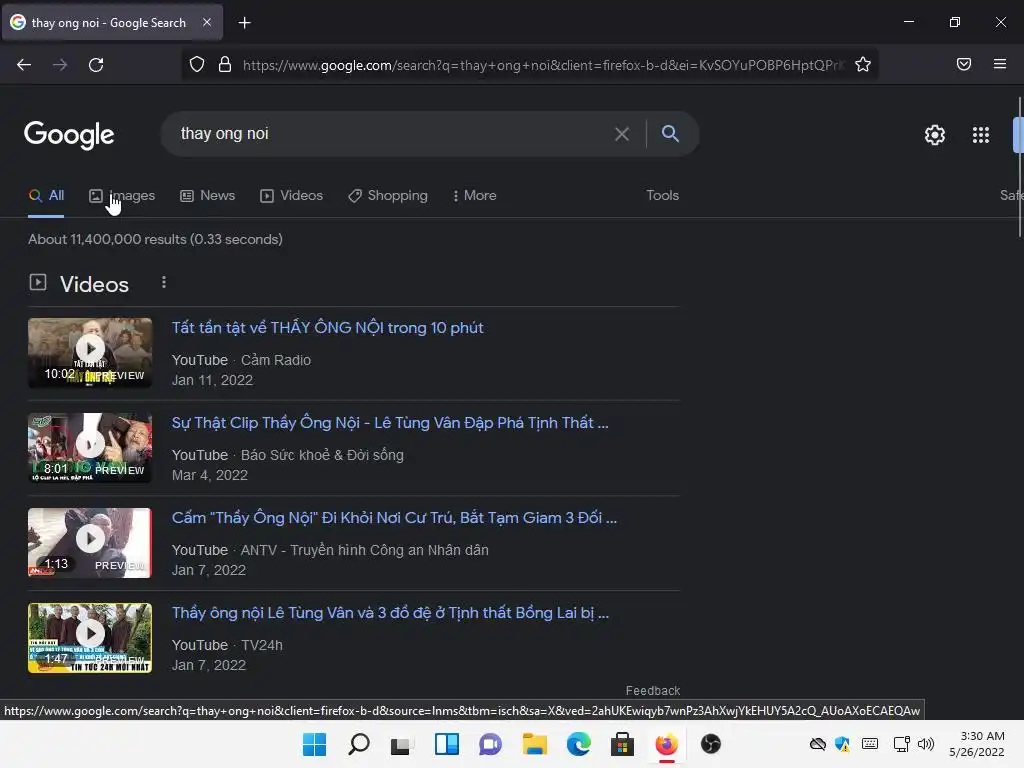Click the touch keyboard tray icon
The image size is (1024, 768).
click(870, 744)
